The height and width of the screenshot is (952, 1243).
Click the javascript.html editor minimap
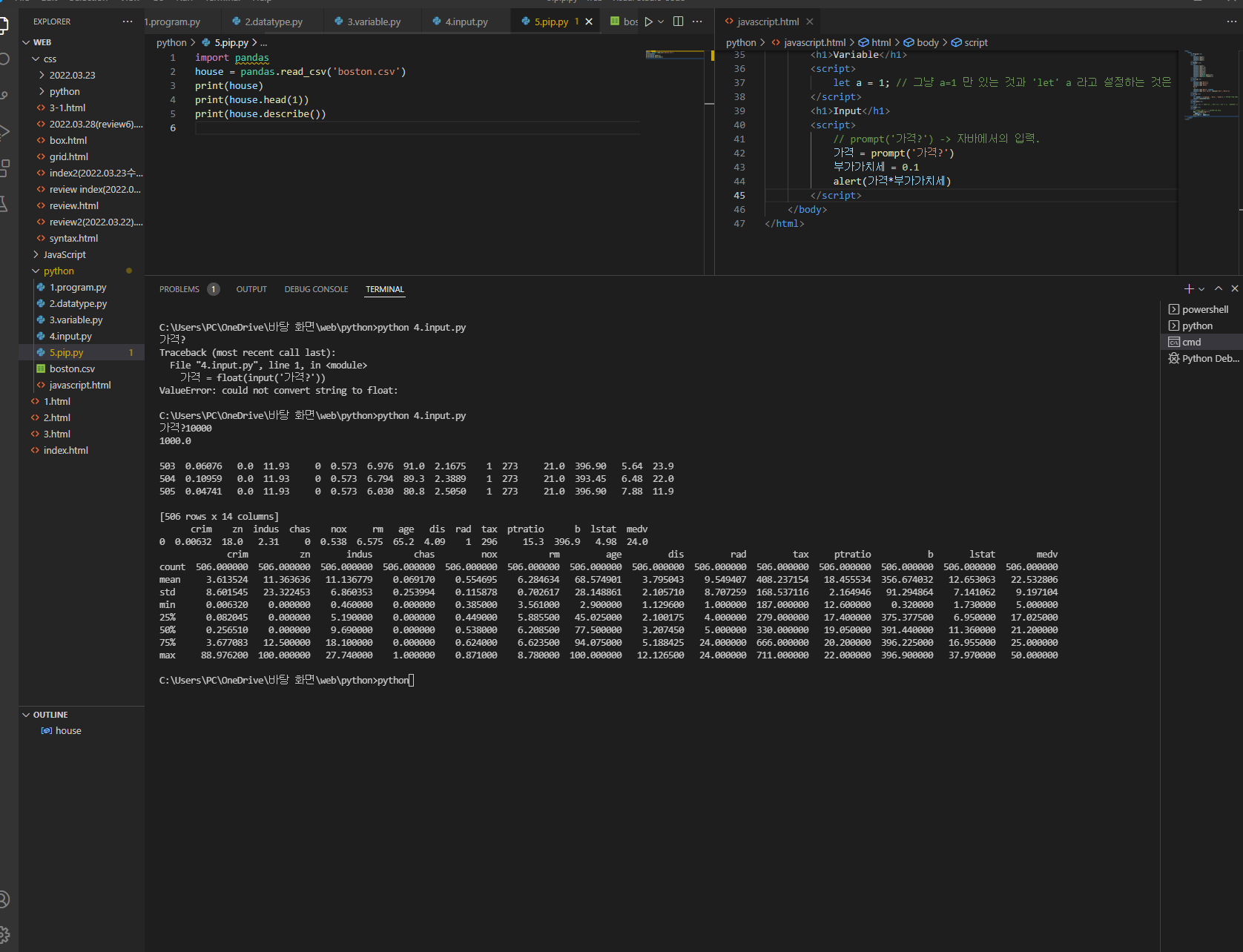pyautogui.click(x=1210, y=85)
